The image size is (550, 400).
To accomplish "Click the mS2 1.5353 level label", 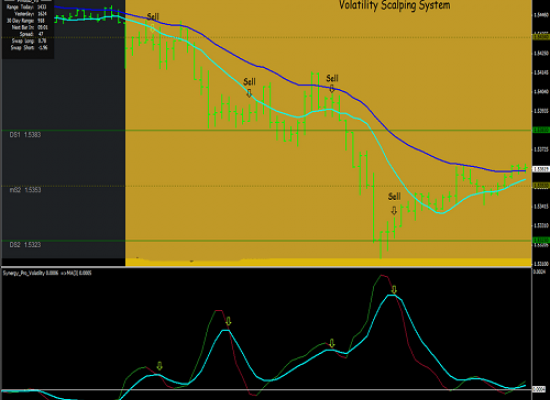I will point(25,190).
